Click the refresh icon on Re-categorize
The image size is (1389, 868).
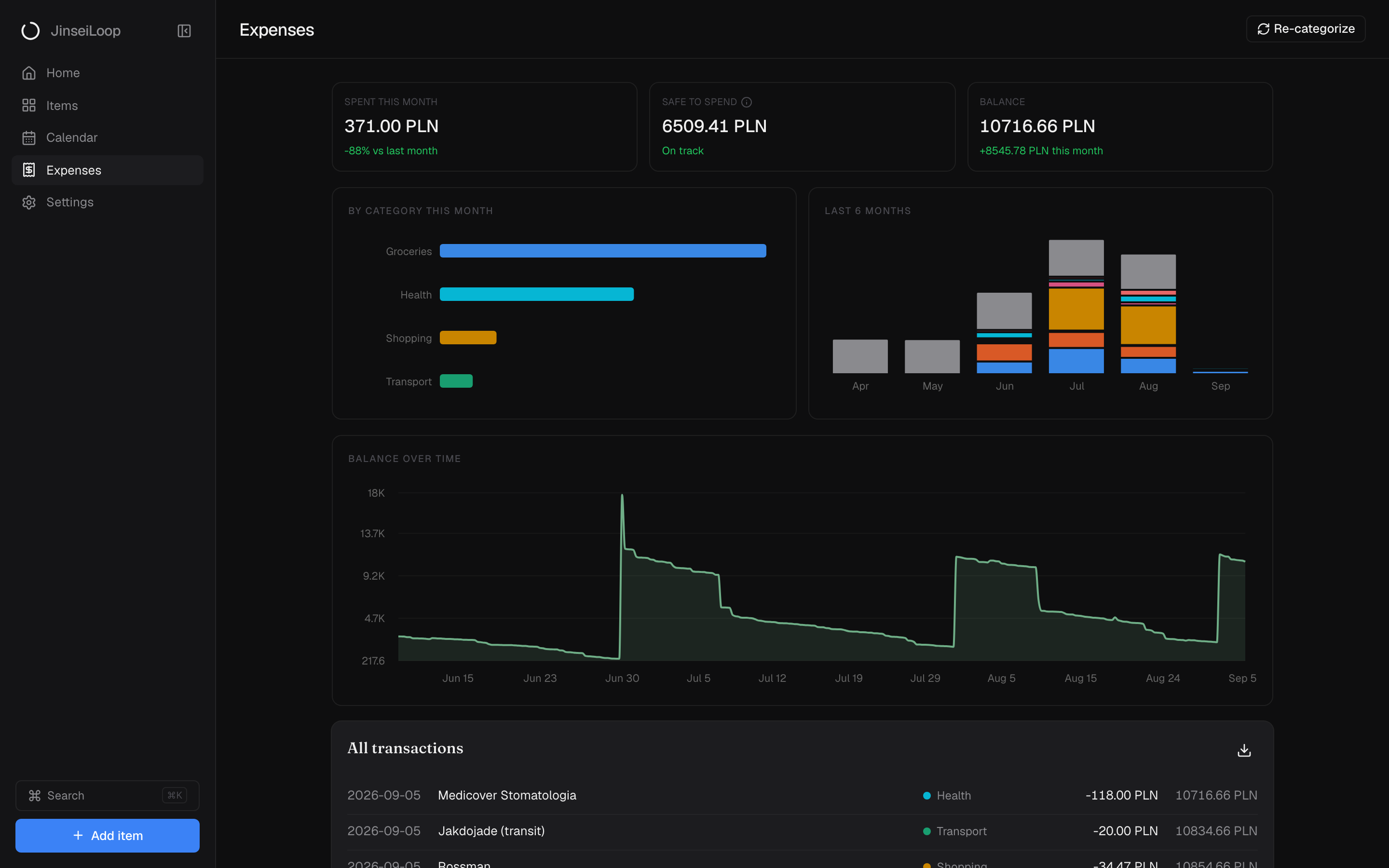tap(1263, 29)
